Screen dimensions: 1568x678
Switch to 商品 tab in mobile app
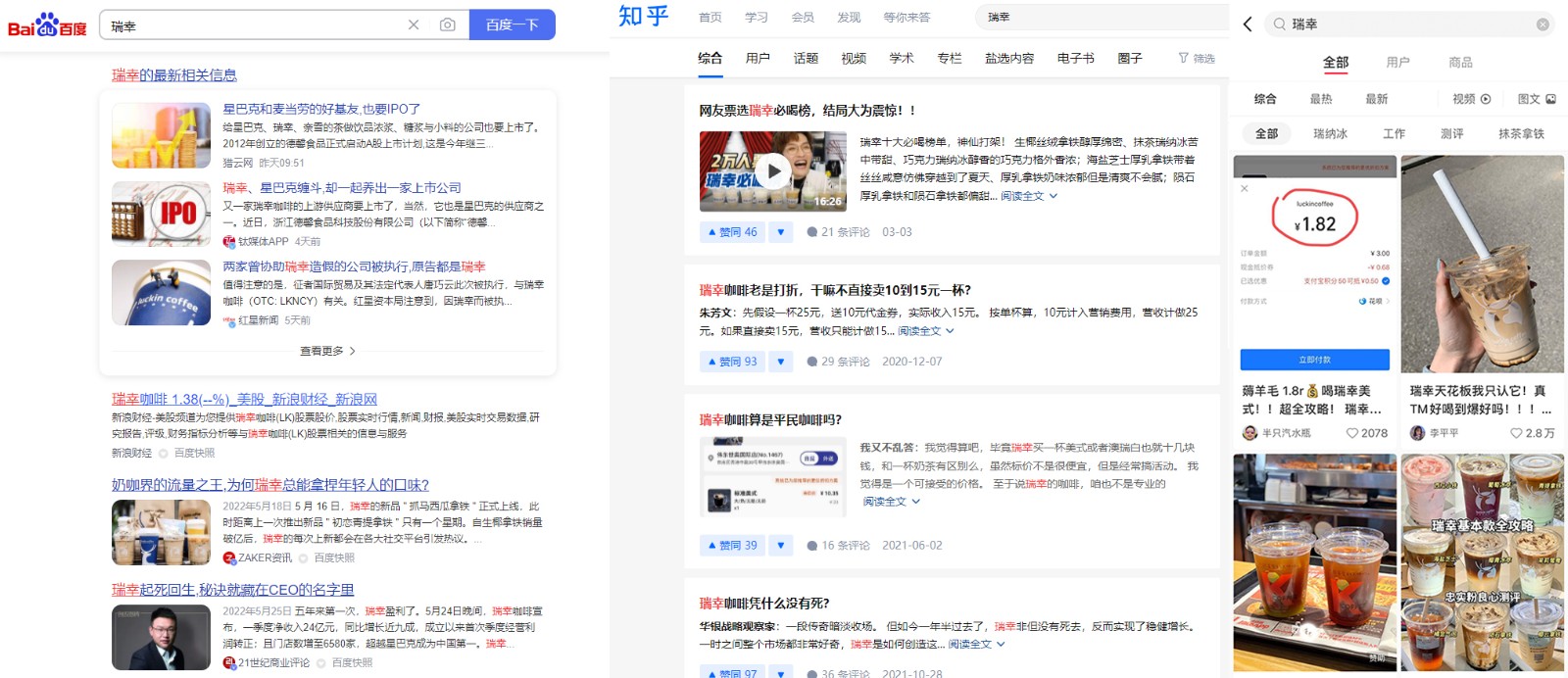pos(1460,63)
